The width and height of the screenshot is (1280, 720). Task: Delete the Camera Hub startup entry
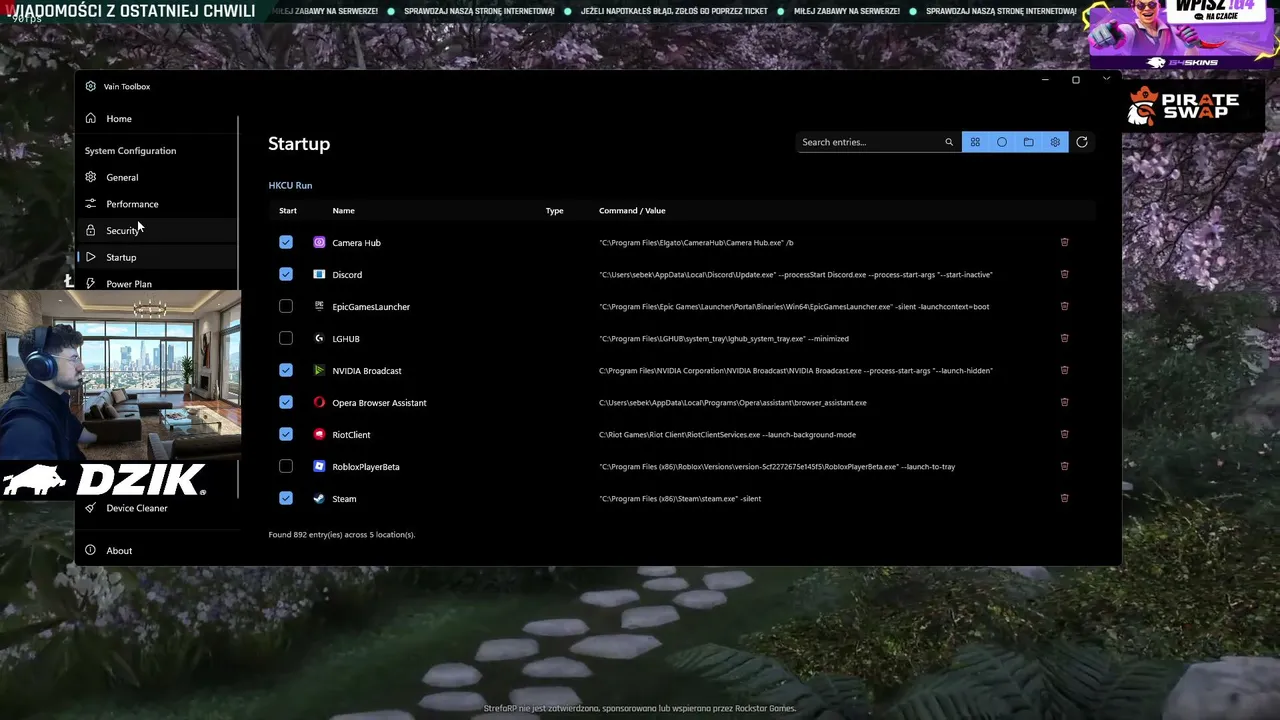point(1064,242)
